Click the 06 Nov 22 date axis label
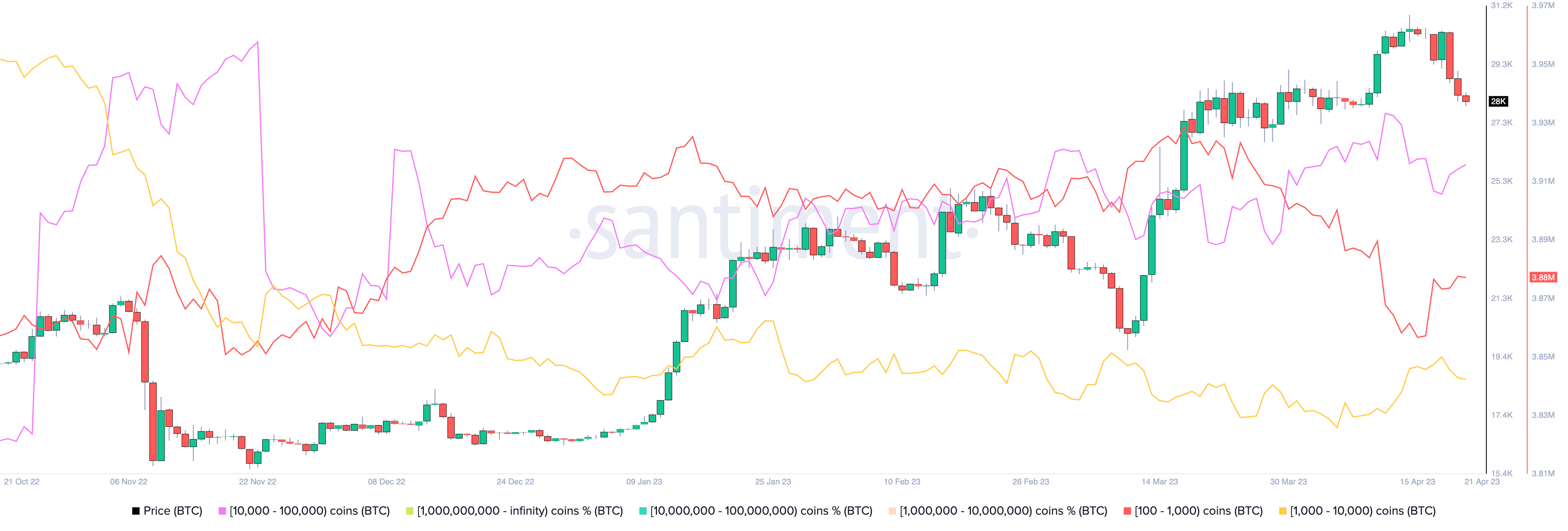This screenshot has height=531, width=1568. [x=129, y=482]
